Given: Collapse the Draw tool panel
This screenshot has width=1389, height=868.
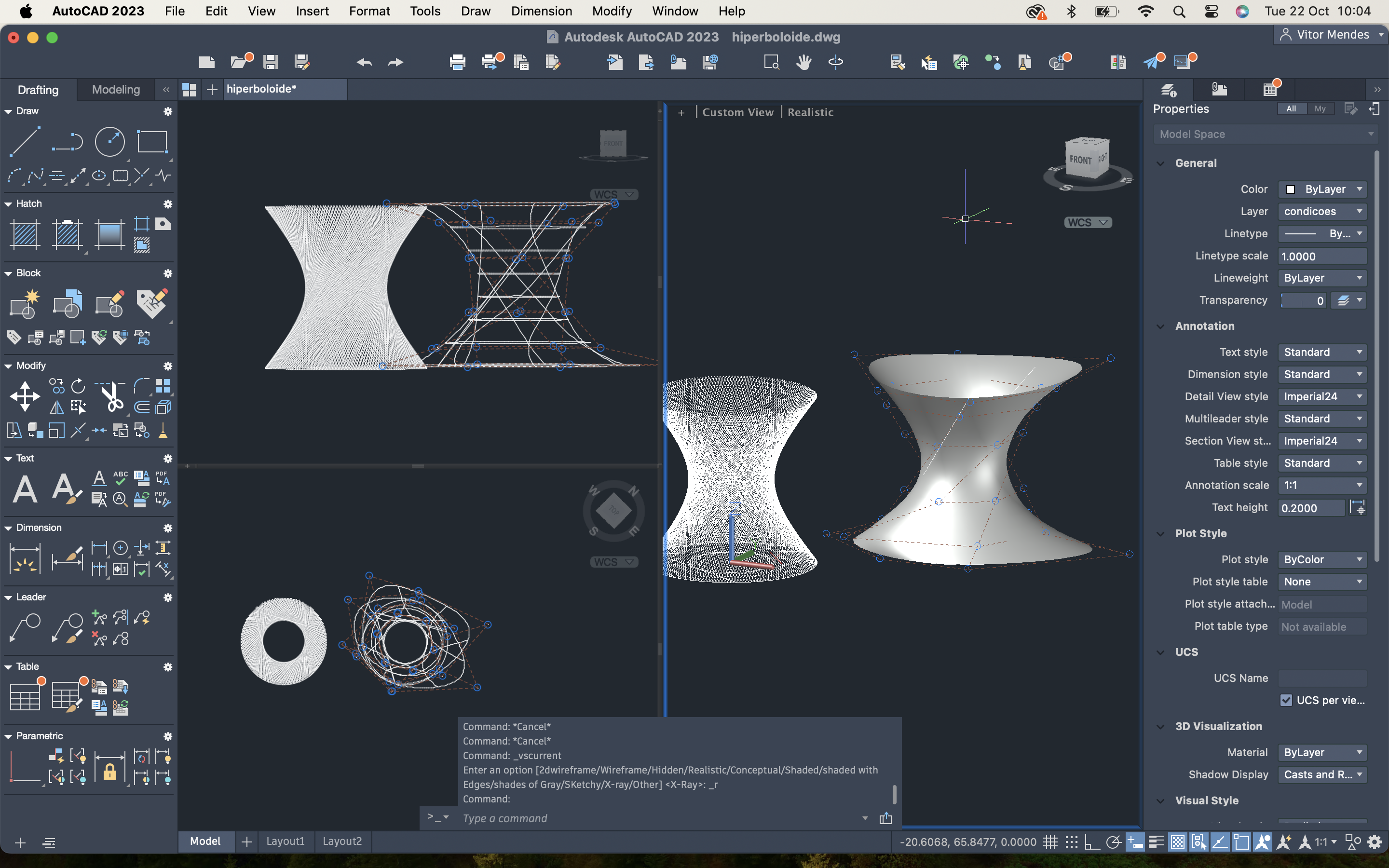Looking at the screenshot, I should [x=8, y=111].
